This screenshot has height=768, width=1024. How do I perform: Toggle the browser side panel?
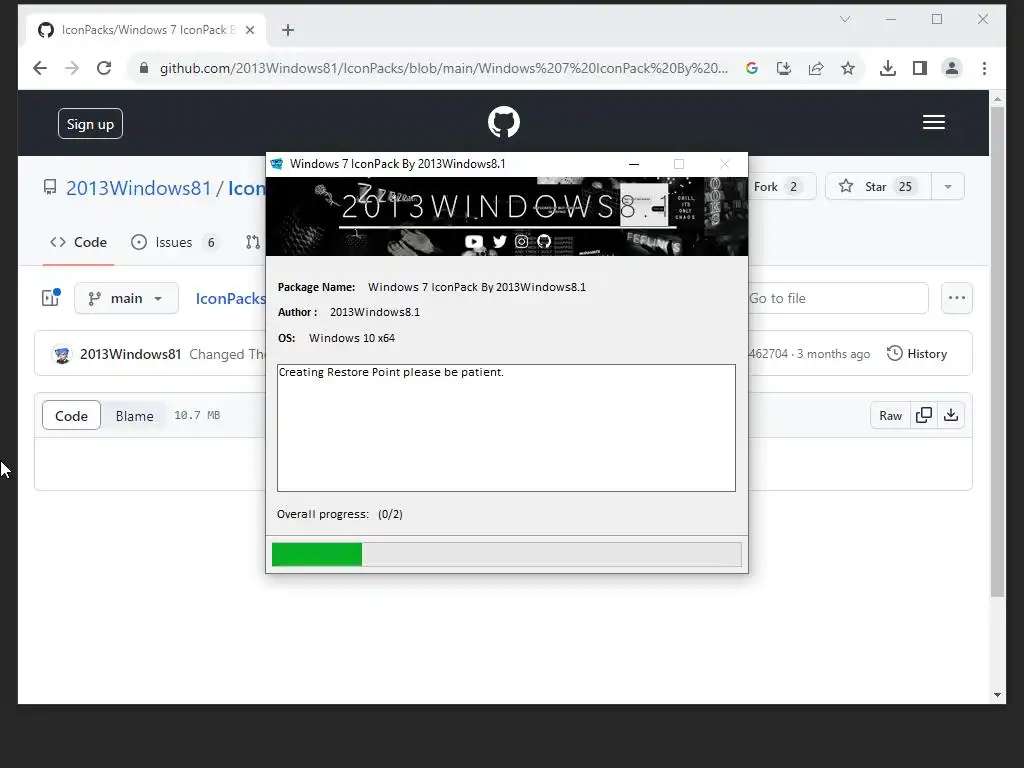(920, 68)
